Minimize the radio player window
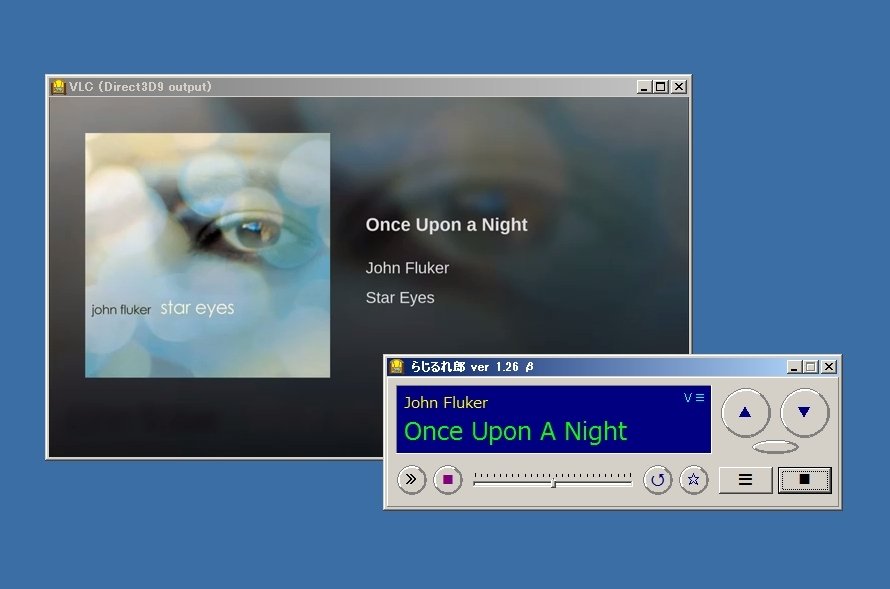 click(794, 367)
